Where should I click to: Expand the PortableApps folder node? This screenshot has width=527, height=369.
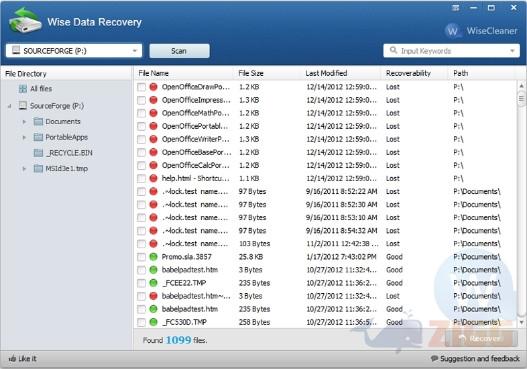click(x=24, y=137)
